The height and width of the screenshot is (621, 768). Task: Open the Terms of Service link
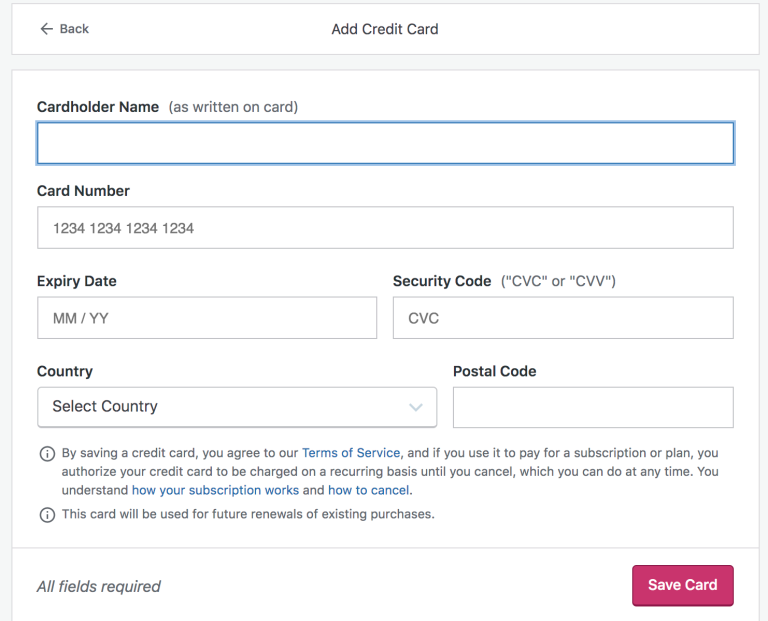coord(351,453)
